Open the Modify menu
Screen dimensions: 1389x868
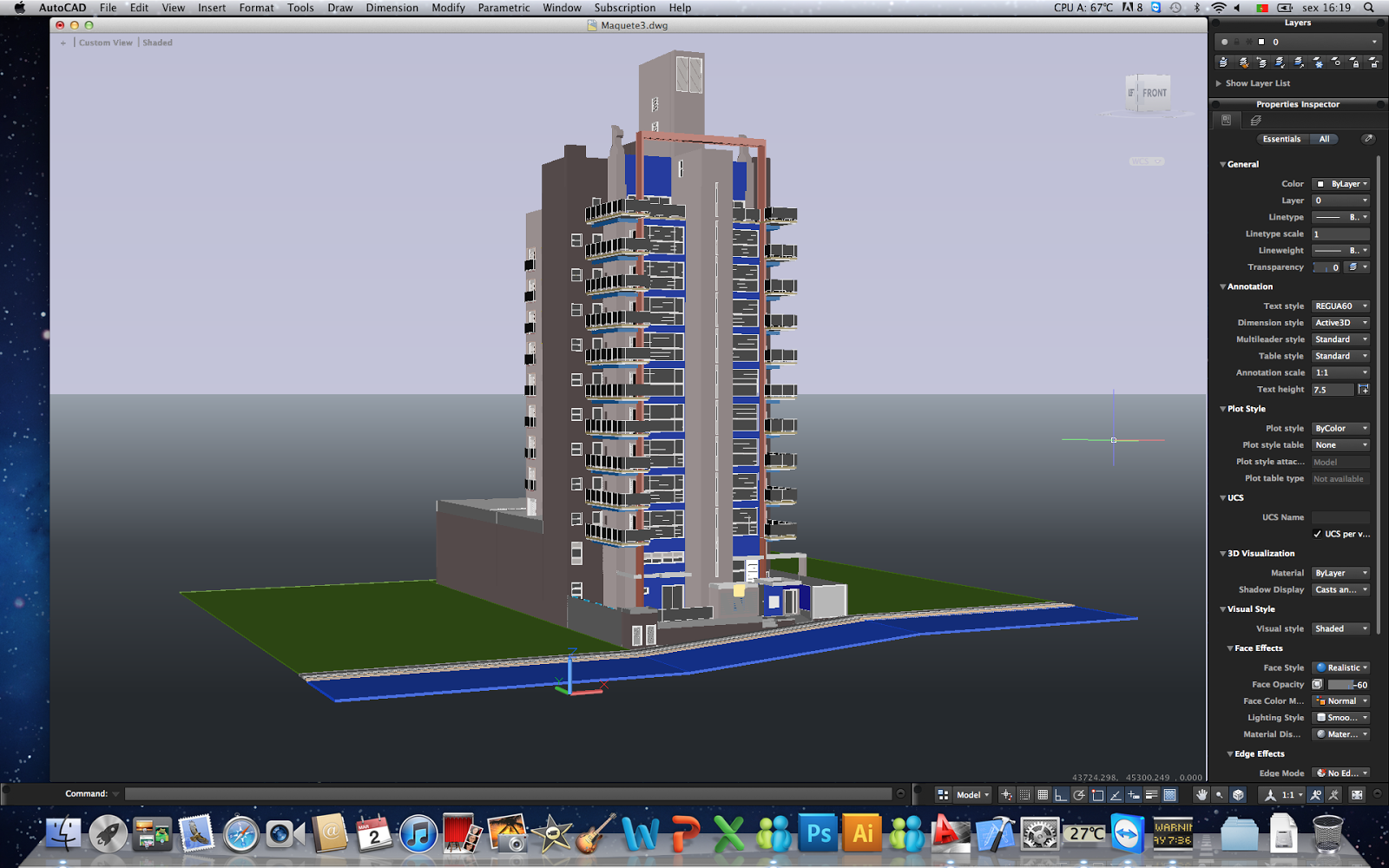click(448, 8)
